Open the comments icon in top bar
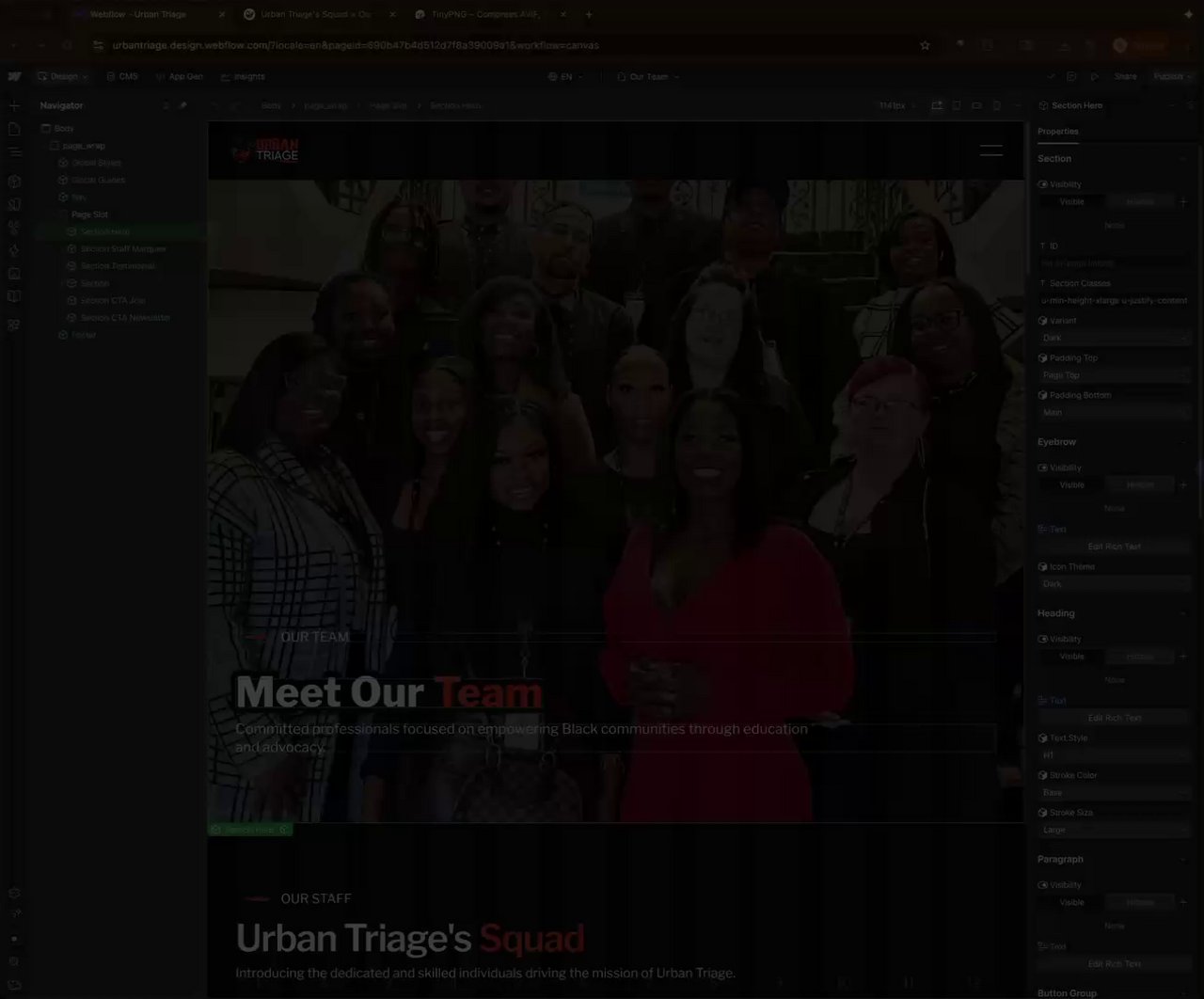This screenshot has height=999, width=1204. click(1072, 76)
